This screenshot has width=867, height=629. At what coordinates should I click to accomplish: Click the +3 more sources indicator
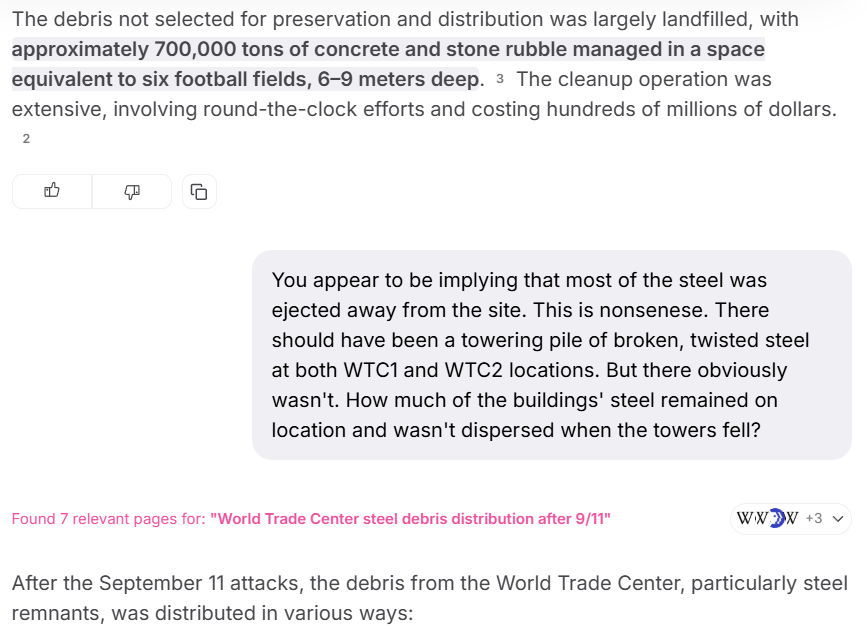tap(814, 518)
